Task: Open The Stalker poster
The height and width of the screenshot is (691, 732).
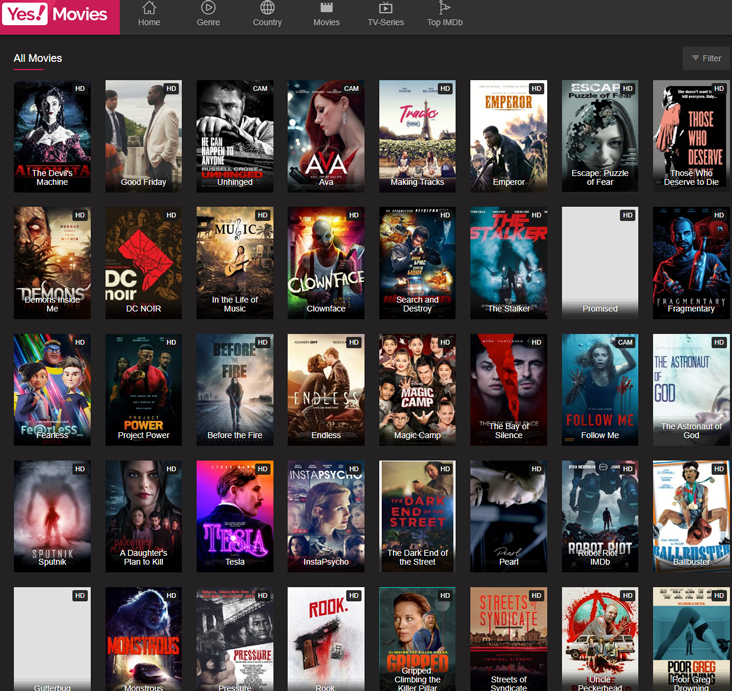Action: click(508, 263)
